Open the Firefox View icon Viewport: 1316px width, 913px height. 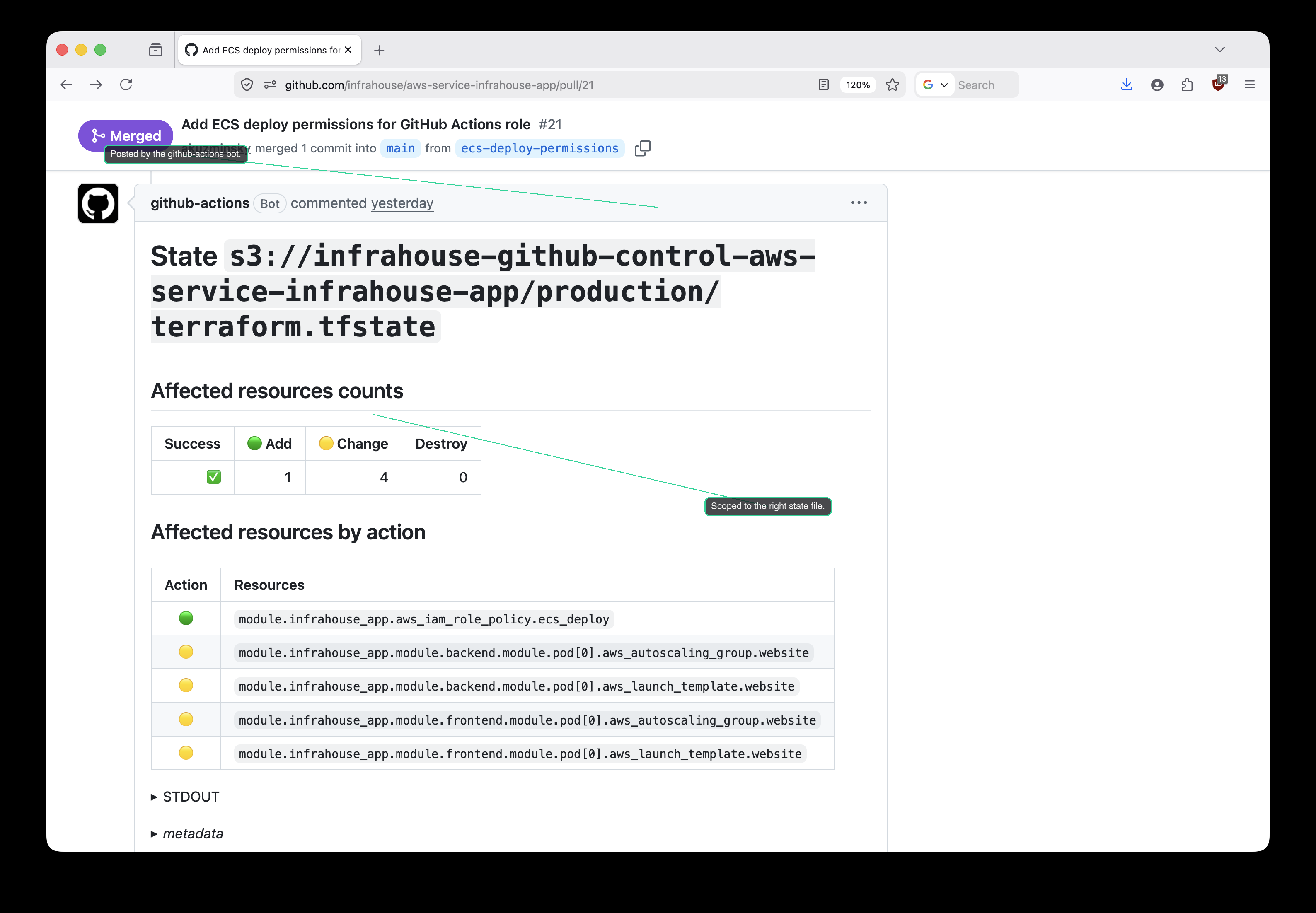156,50
